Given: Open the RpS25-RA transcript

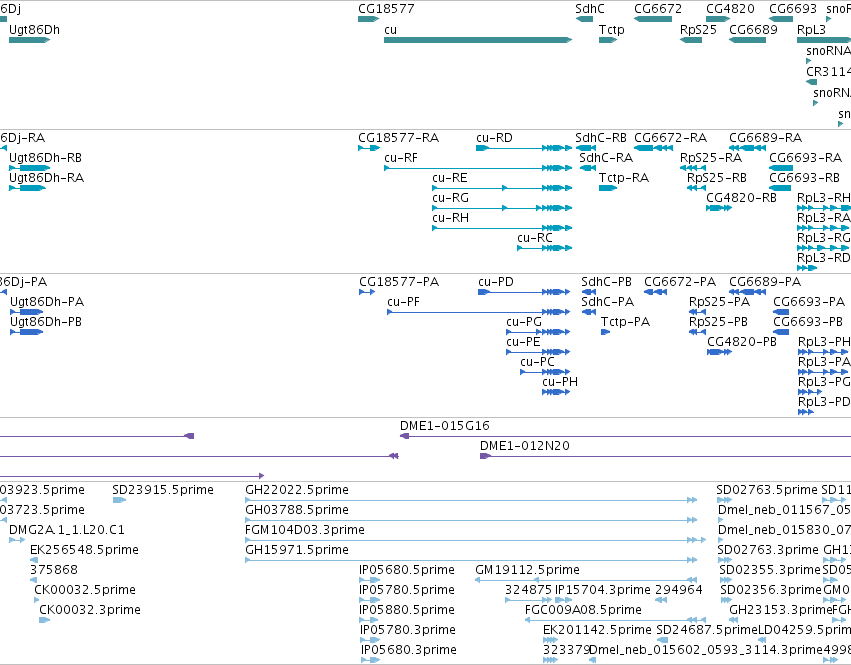Looking at the screenshot, I should pyautogui.click(x=693, y=168).
